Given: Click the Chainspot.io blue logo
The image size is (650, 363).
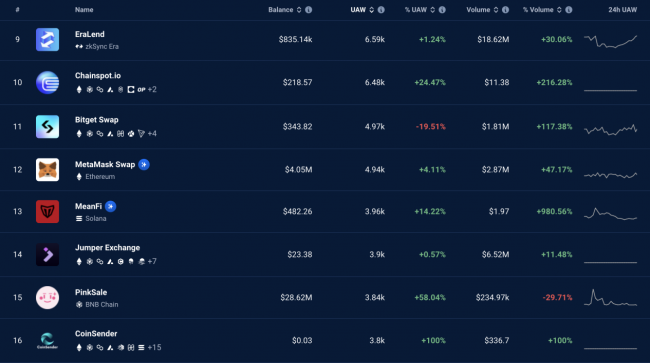Looking at the screenshot, I should click(x=47, y=82).
